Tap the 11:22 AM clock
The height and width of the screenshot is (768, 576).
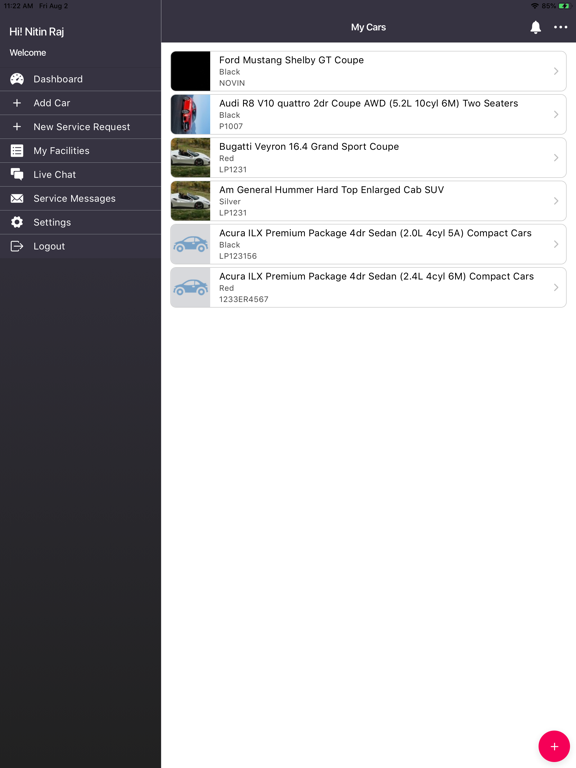click(18, 6)
